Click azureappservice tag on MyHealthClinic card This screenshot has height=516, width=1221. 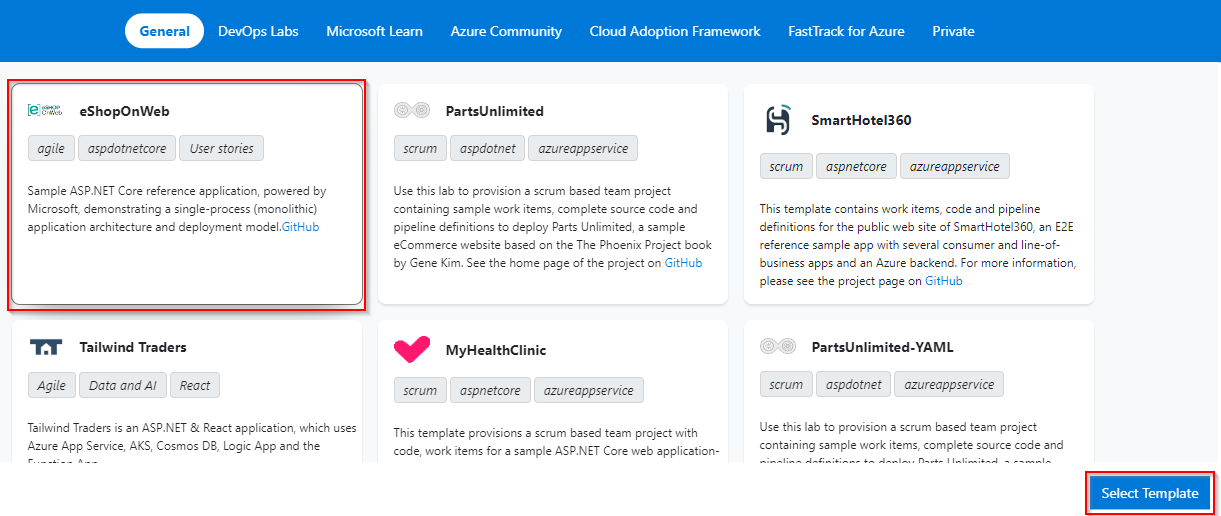[589, 390]
